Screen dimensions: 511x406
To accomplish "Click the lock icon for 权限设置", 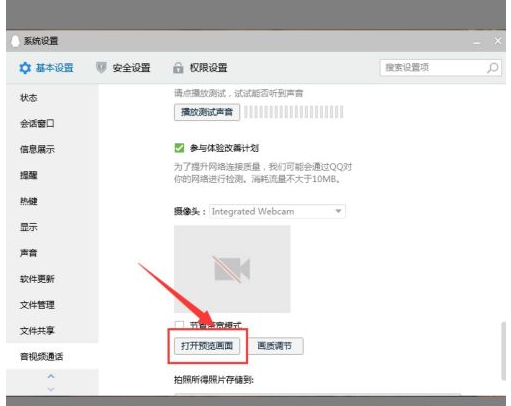I will [178, 68].
